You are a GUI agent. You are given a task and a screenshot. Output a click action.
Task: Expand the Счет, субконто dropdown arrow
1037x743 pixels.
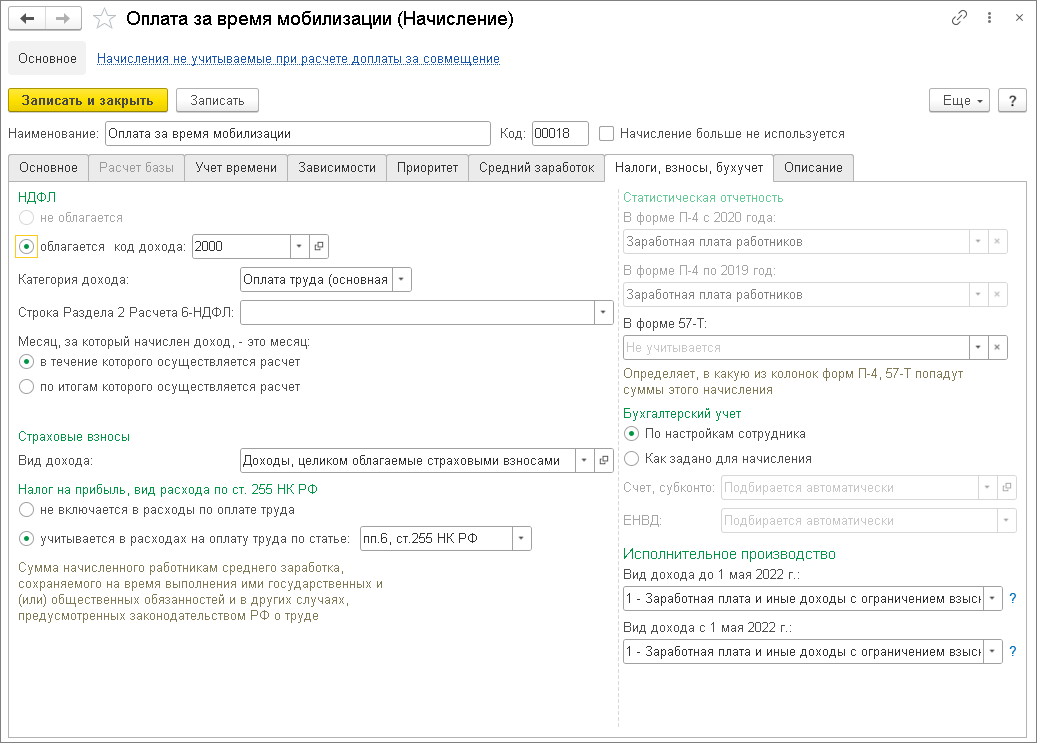point(987,488)
